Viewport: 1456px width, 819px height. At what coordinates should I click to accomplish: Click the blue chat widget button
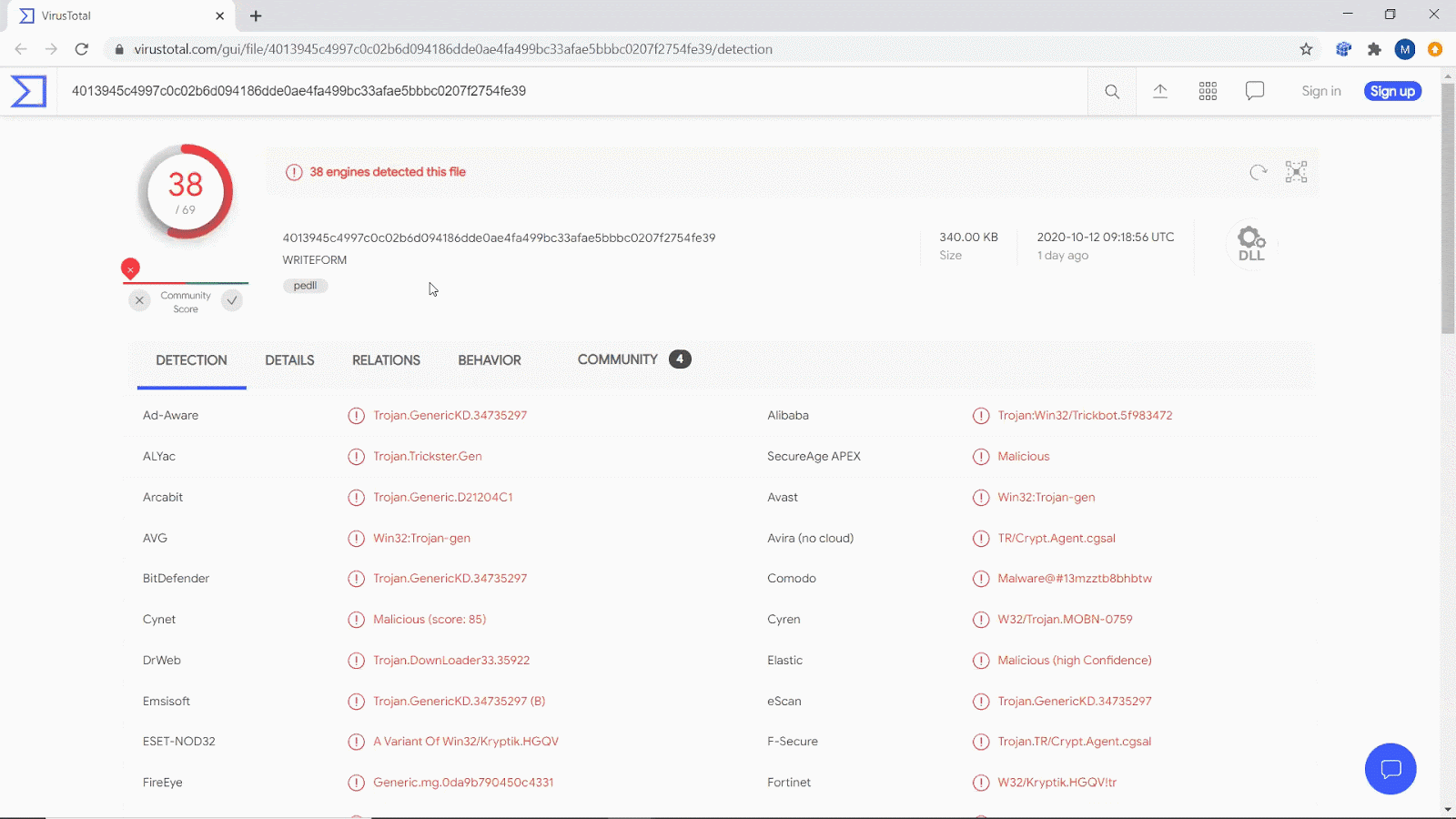(1390, 769)
